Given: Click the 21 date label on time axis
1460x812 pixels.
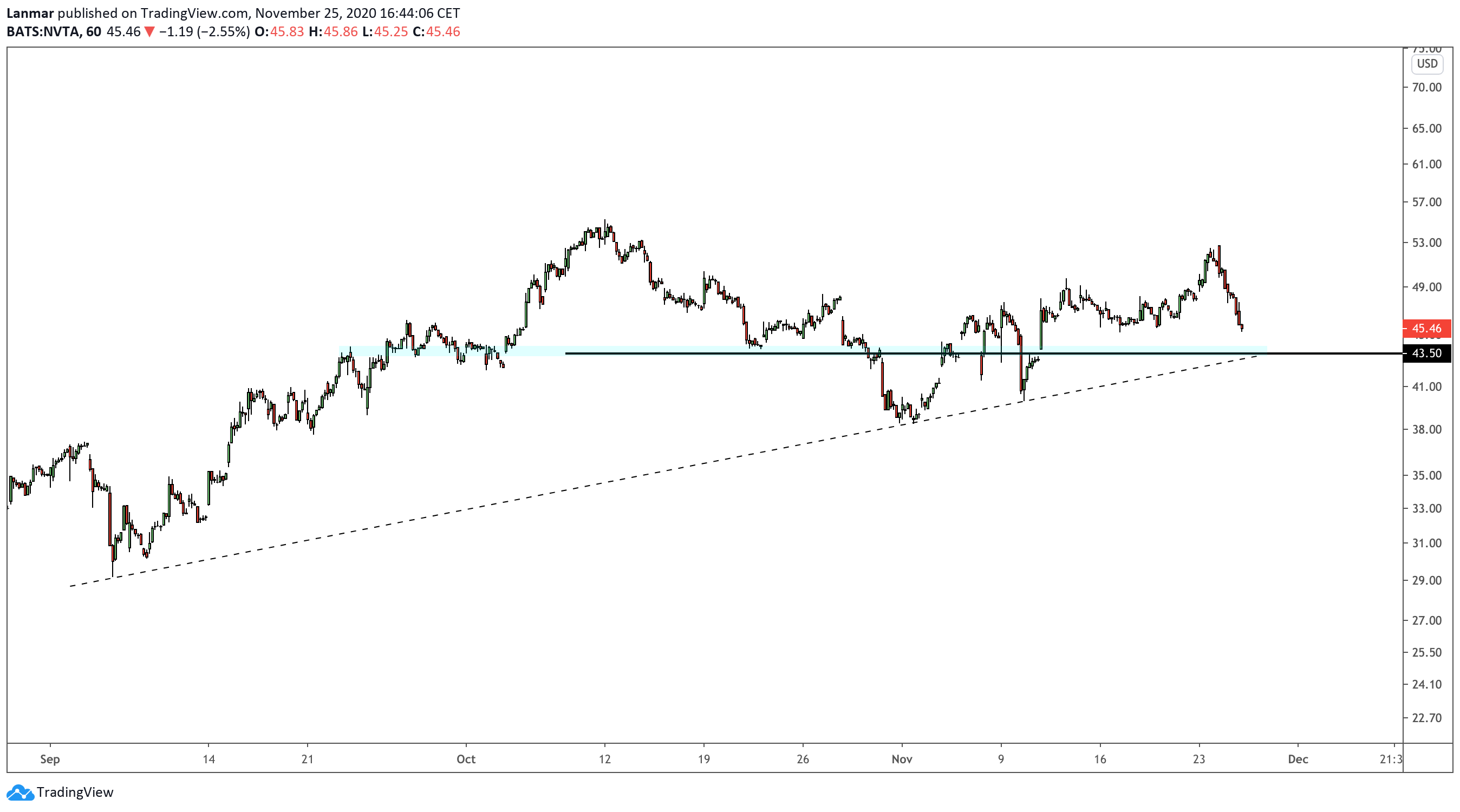Looking at the screenshot, I should [x=307, y=759].
